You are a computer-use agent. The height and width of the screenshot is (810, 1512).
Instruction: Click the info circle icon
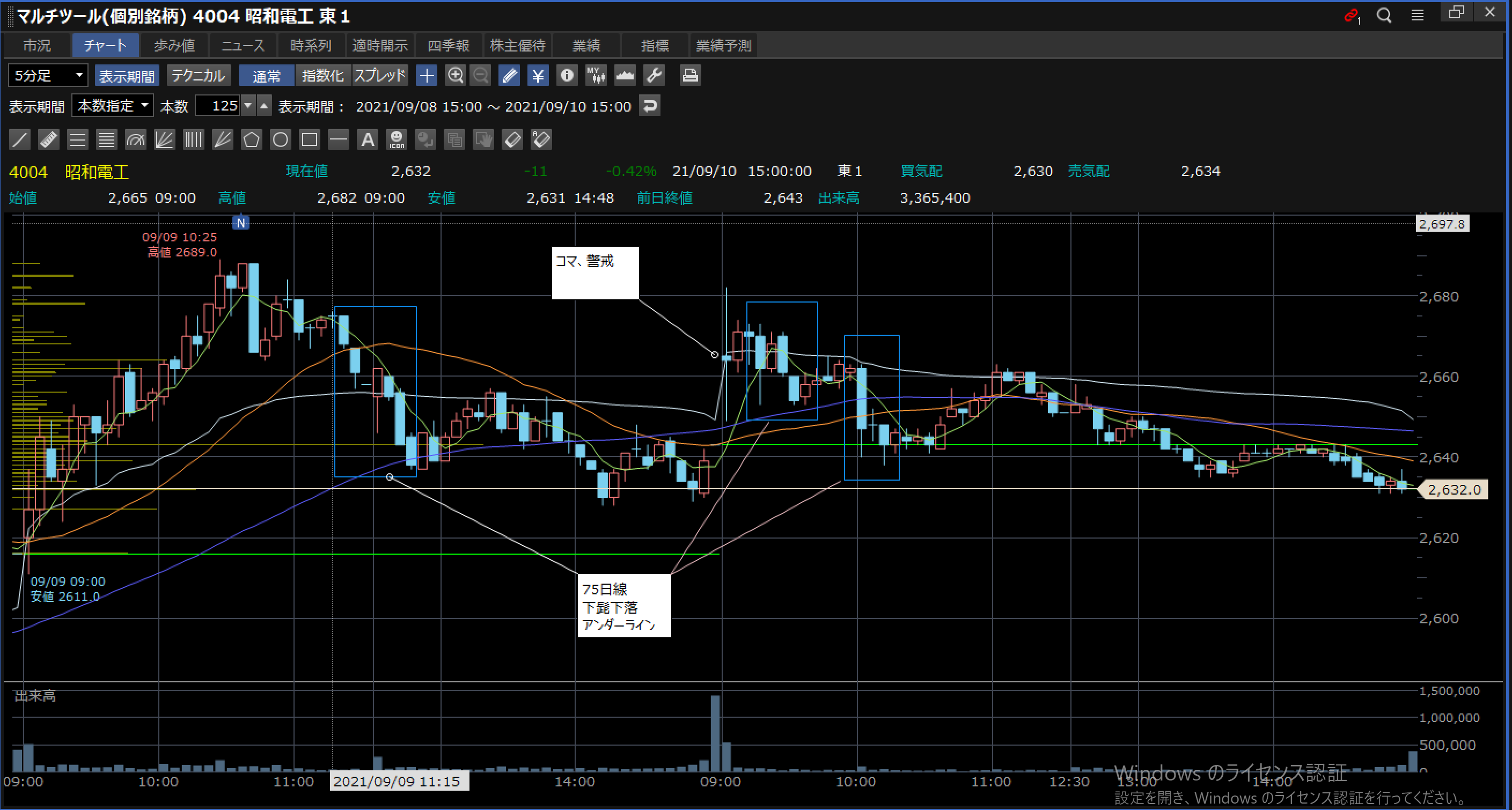point(567,75)
